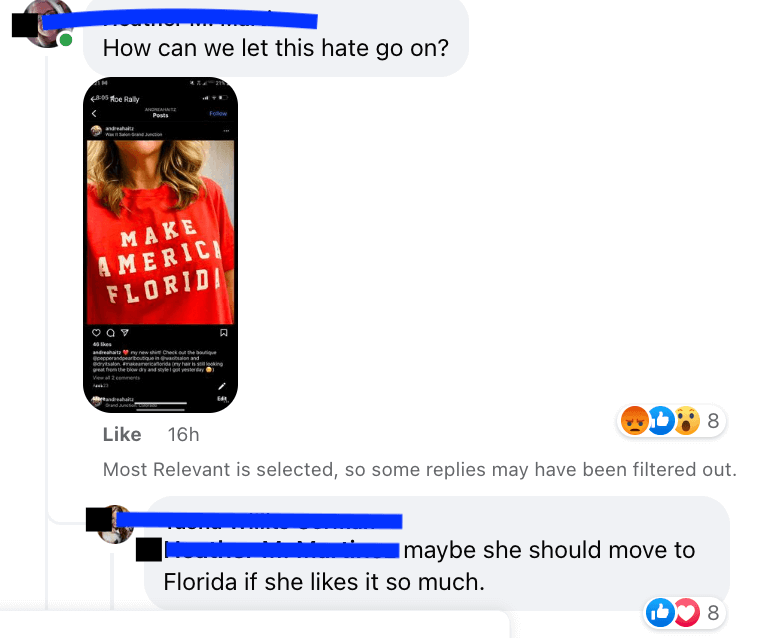Open first commenter's profile picture with green dot
The height and width of the screenshot is (638, 780).
click(x=47, y=24)
